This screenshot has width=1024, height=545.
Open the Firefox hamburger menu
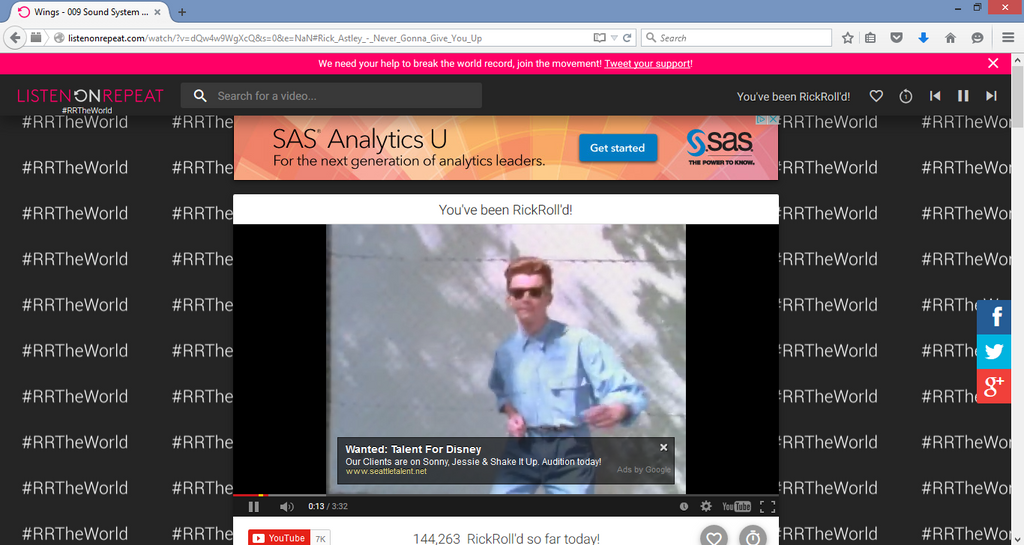coord(1008,38)
